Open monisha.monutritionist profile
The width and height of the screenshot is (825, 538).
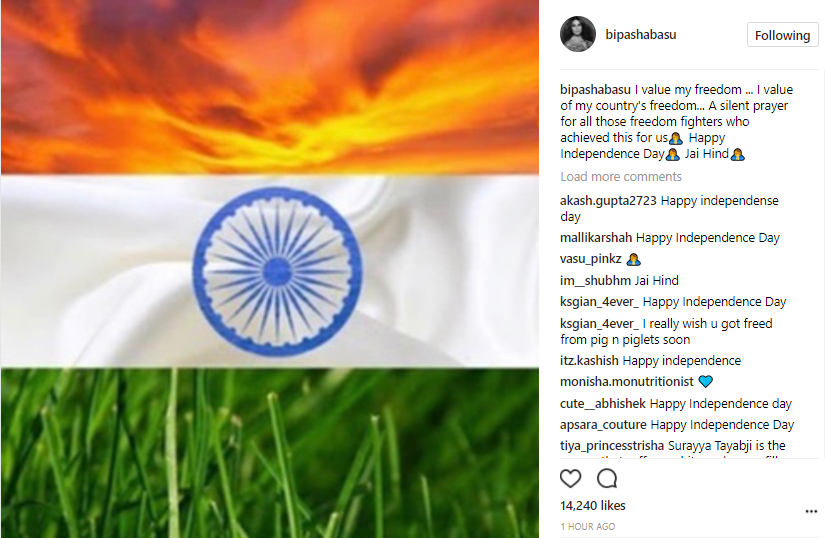tap(627, 382)
